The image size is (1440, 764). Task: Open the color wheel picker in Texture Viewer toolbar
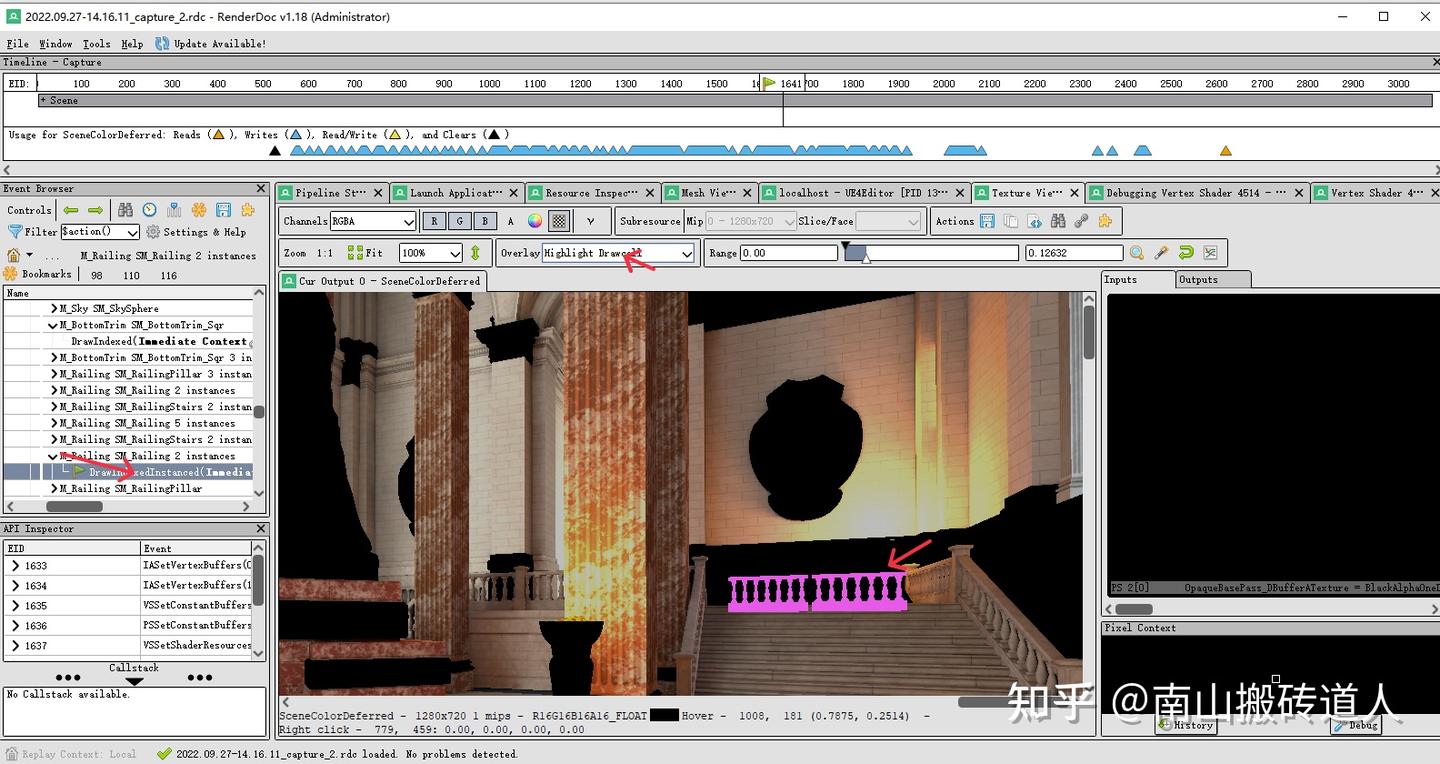click(534, 221)
